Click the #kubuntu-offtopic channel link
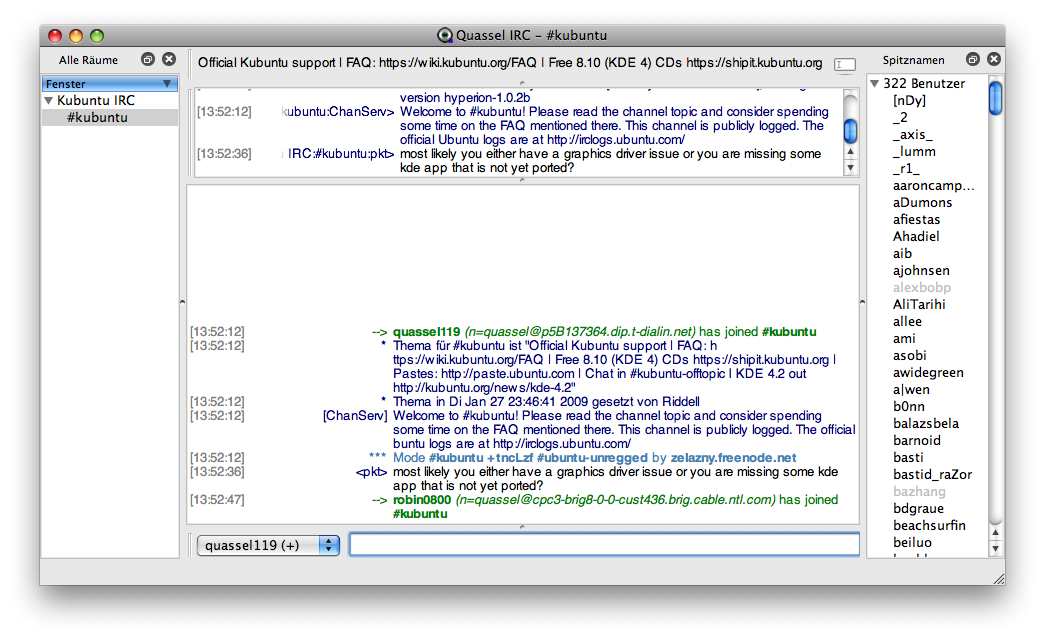Viewport: 1045px width, 640px height. tap(677, 374)
